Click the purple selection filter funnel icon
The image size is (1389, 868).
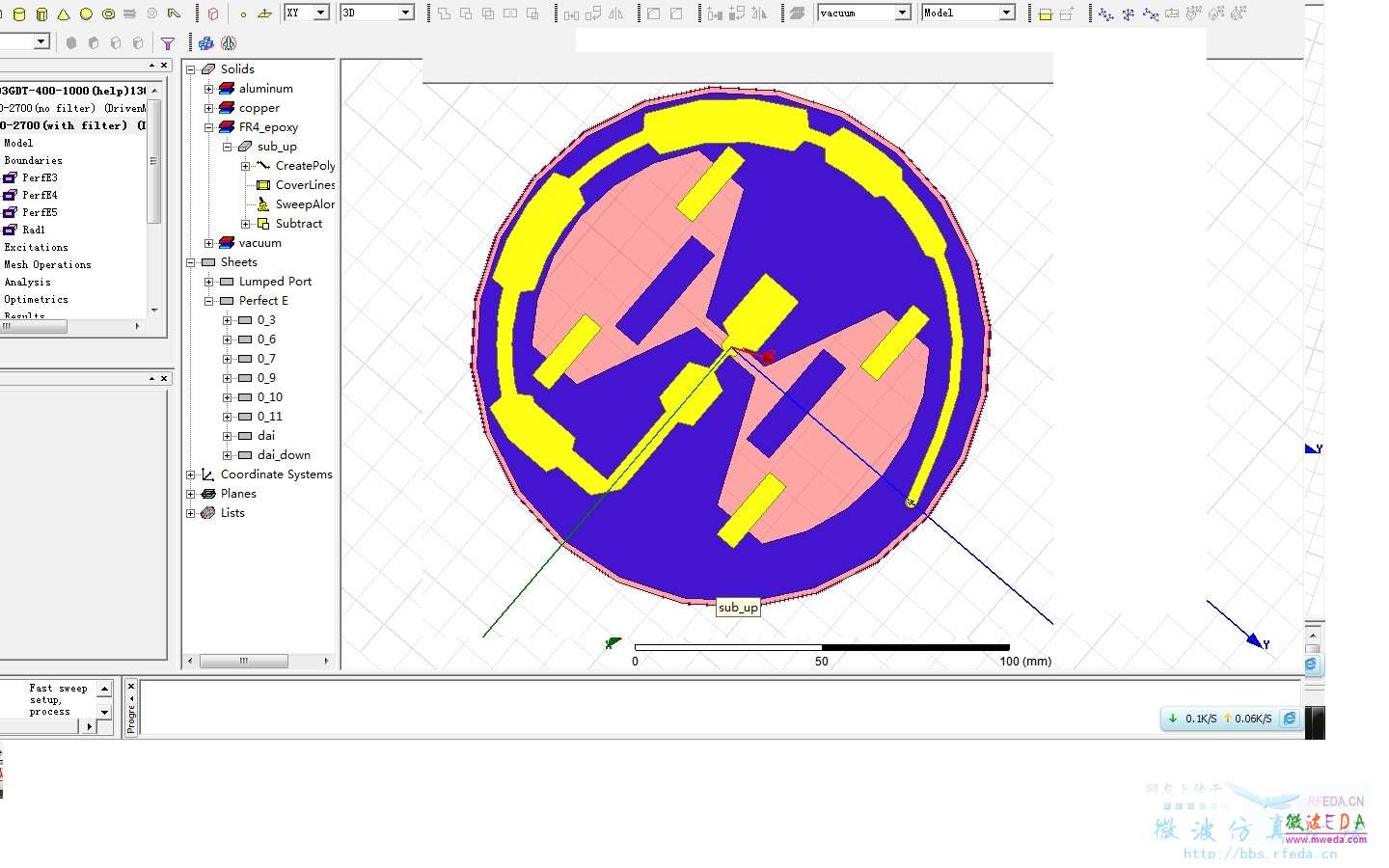168,43
